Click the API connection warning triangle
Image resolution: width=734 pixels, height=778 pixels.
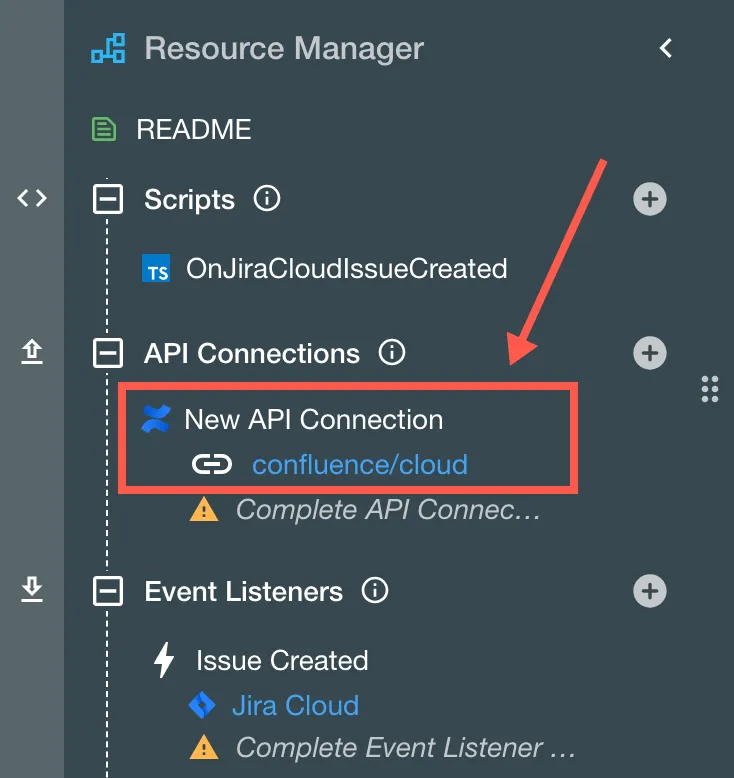(x=204, y=510)
